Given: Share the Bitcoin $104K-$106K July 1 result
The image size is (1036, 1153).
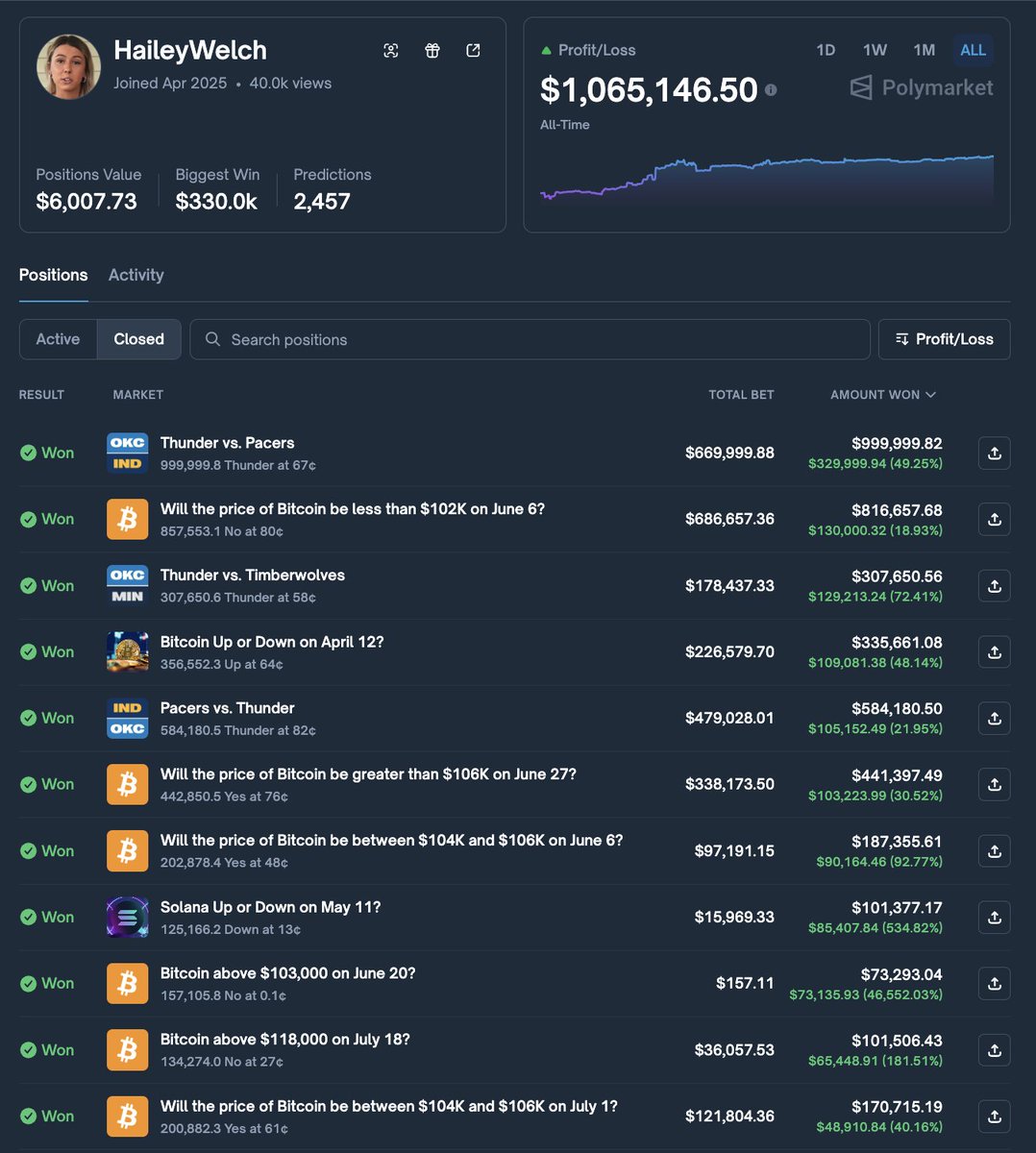Looking at the screenshot, I should coord(995,1116).
